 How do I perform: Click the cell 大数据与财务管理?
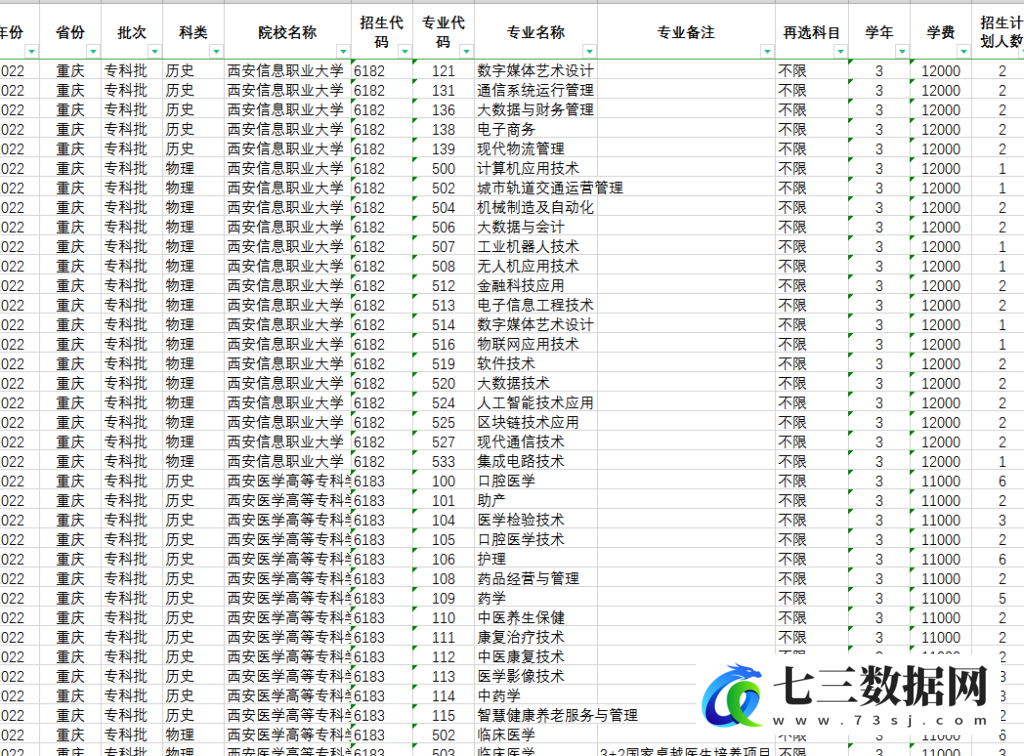(x=536, y=110)
